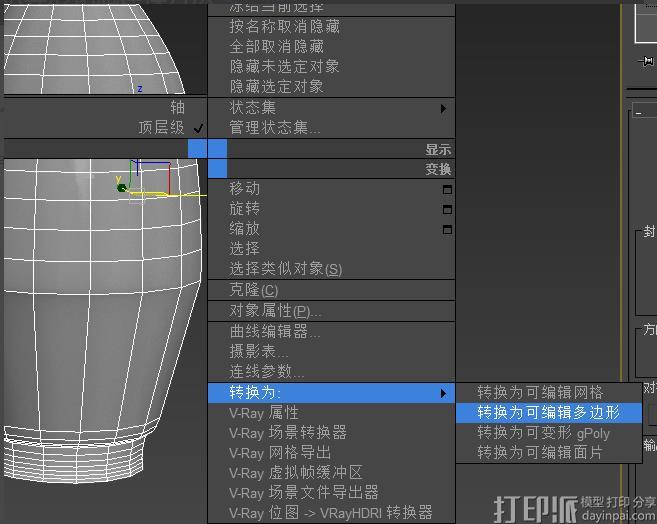
Task: Click the pin icon in command panel
Action: point(648,60)
